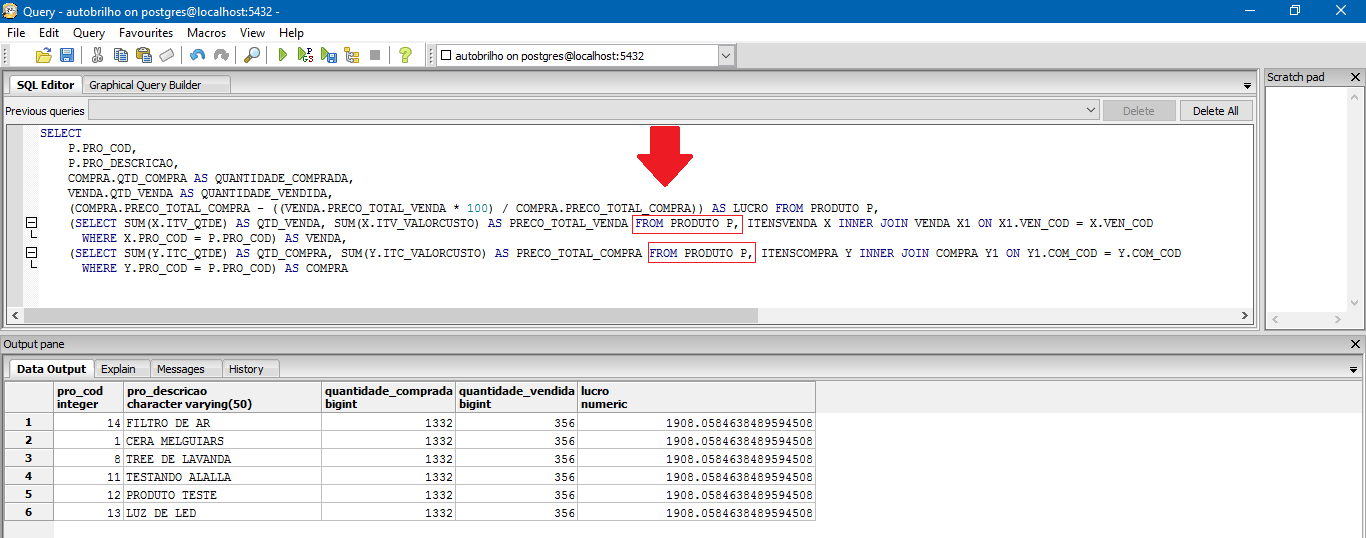Click the Copy icon in toolbar
This screenshot has width=1366, height=538.
coord(121,56)
